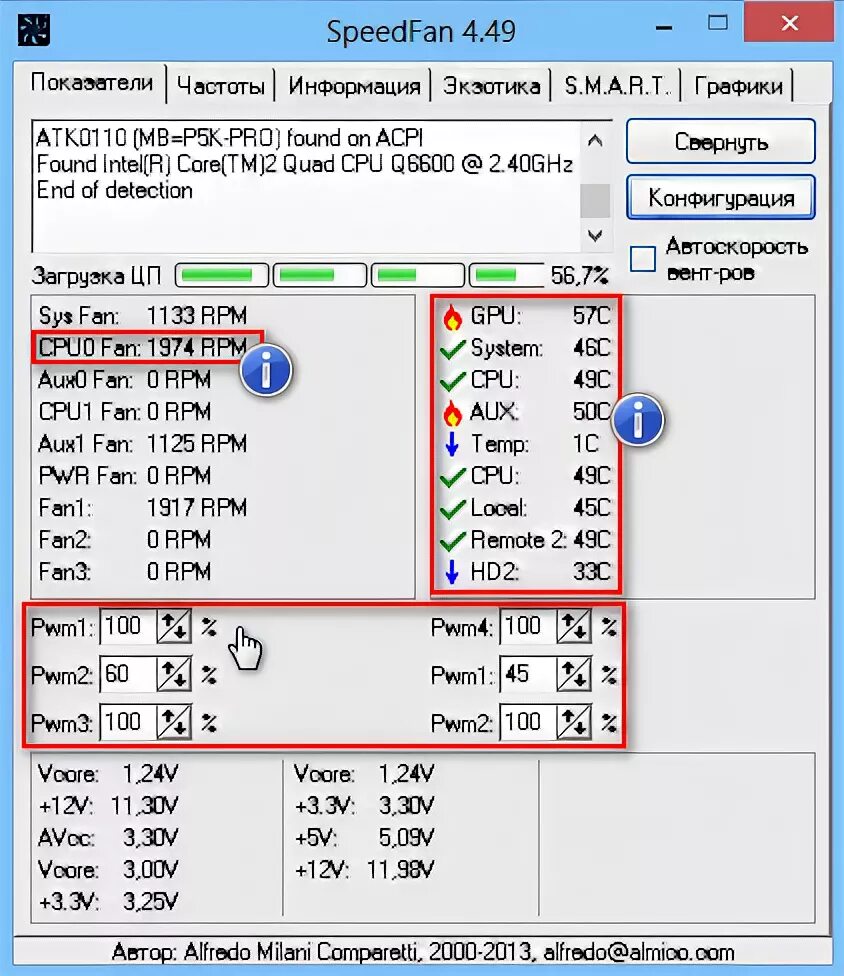
Task: Click the PWR Fan 0 RPM reading
Action: click(x=124, y=476)
